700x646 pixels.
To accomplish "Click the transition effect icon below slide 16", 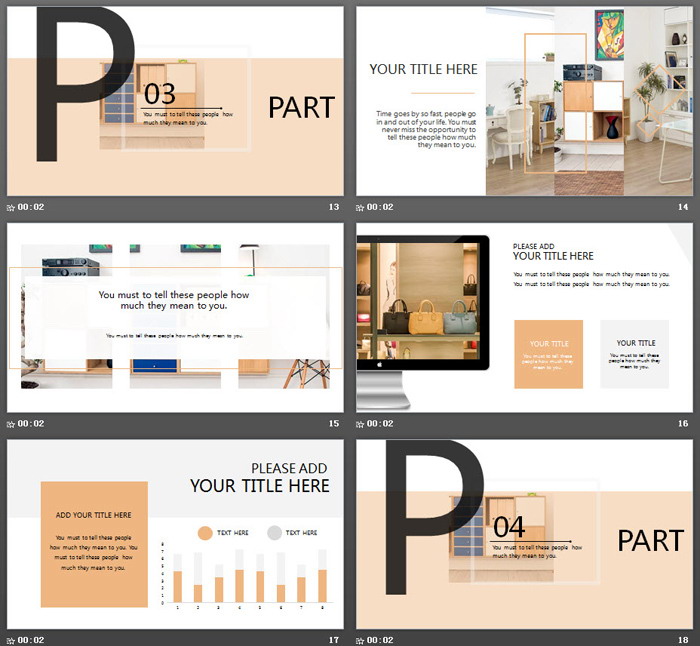I will (x=361, y=423).
